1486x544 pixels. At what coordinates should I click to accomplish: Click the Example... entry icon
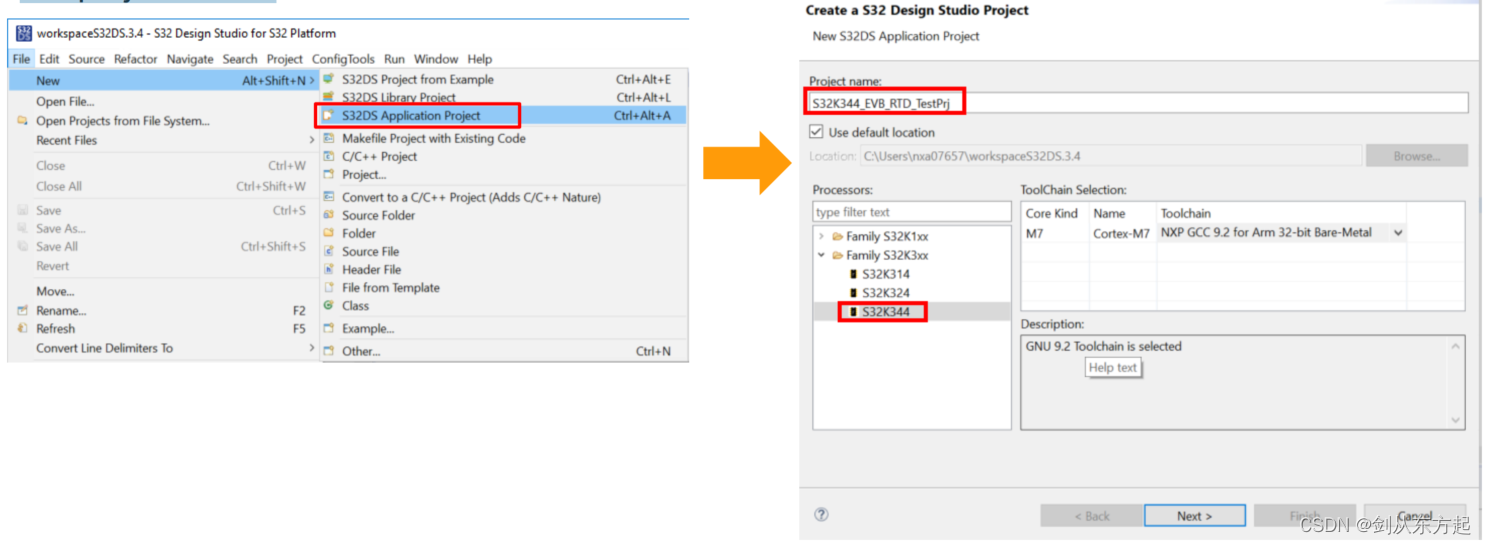[x=328, y=328]
